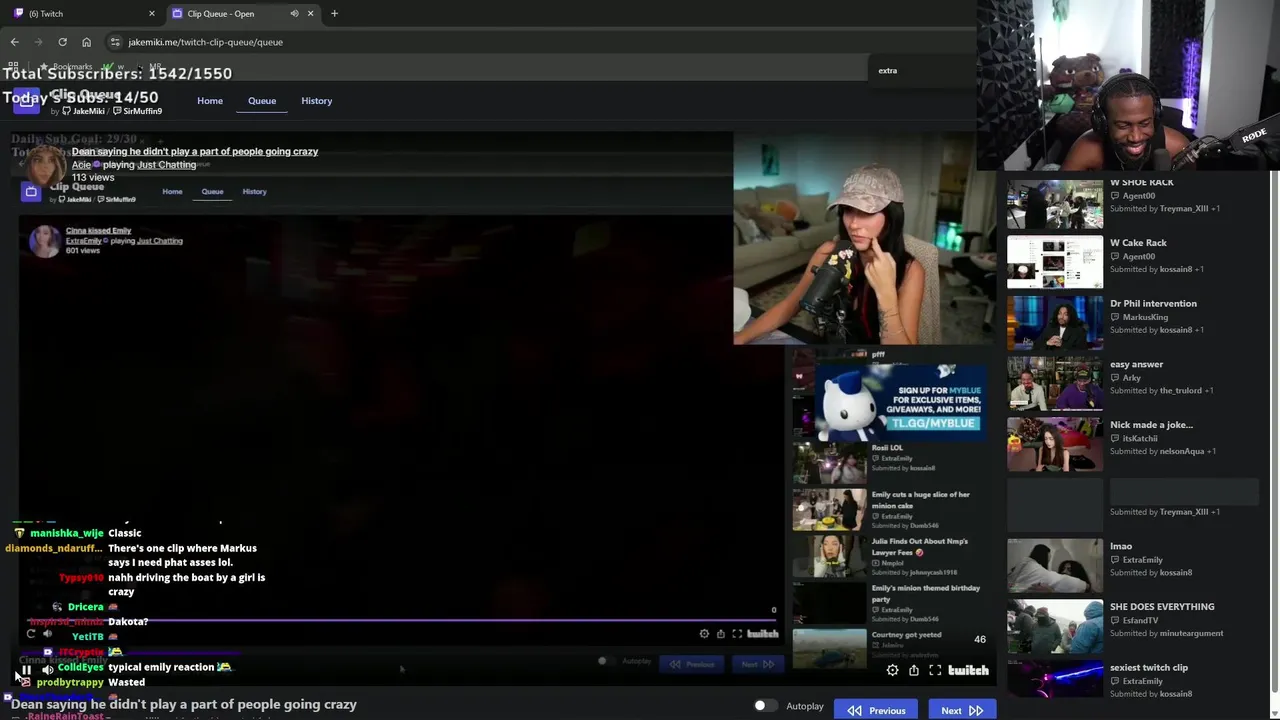Open the inner Queue nav item
The width and height of the screenshot is (1280, 720).
(212, 191)
